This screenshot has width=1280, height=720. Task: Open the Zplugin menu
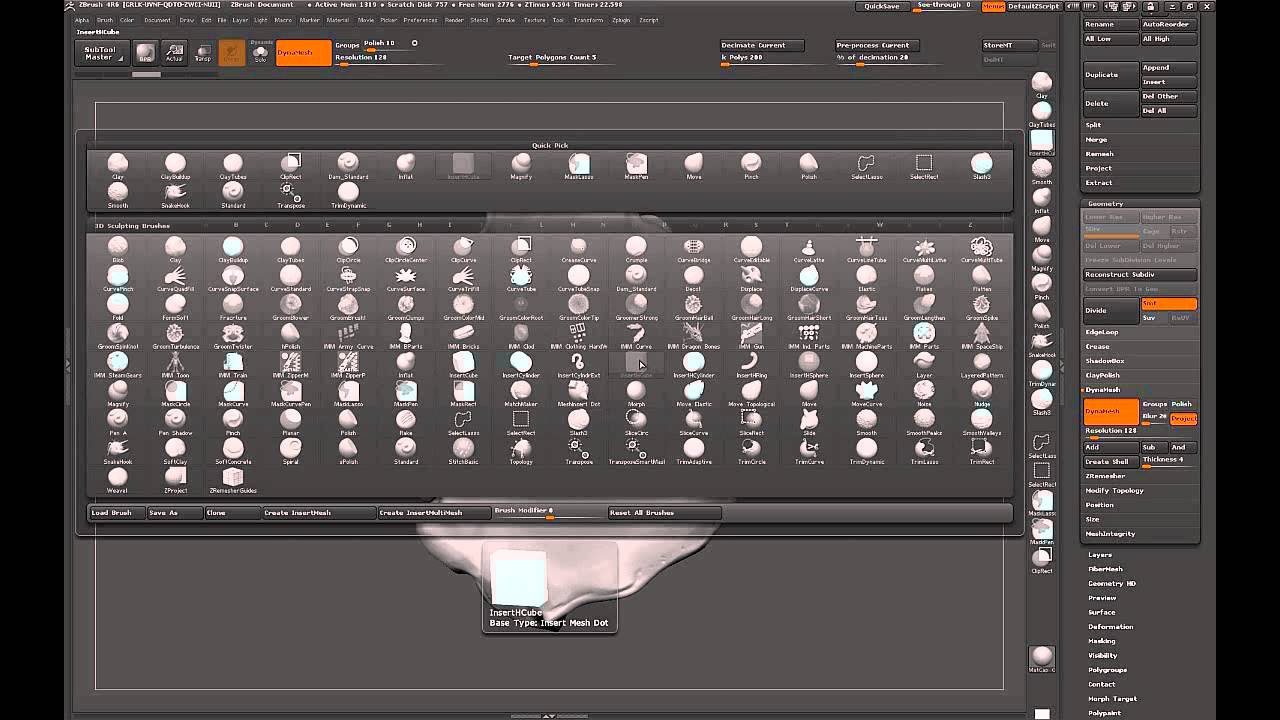(621, 20)
